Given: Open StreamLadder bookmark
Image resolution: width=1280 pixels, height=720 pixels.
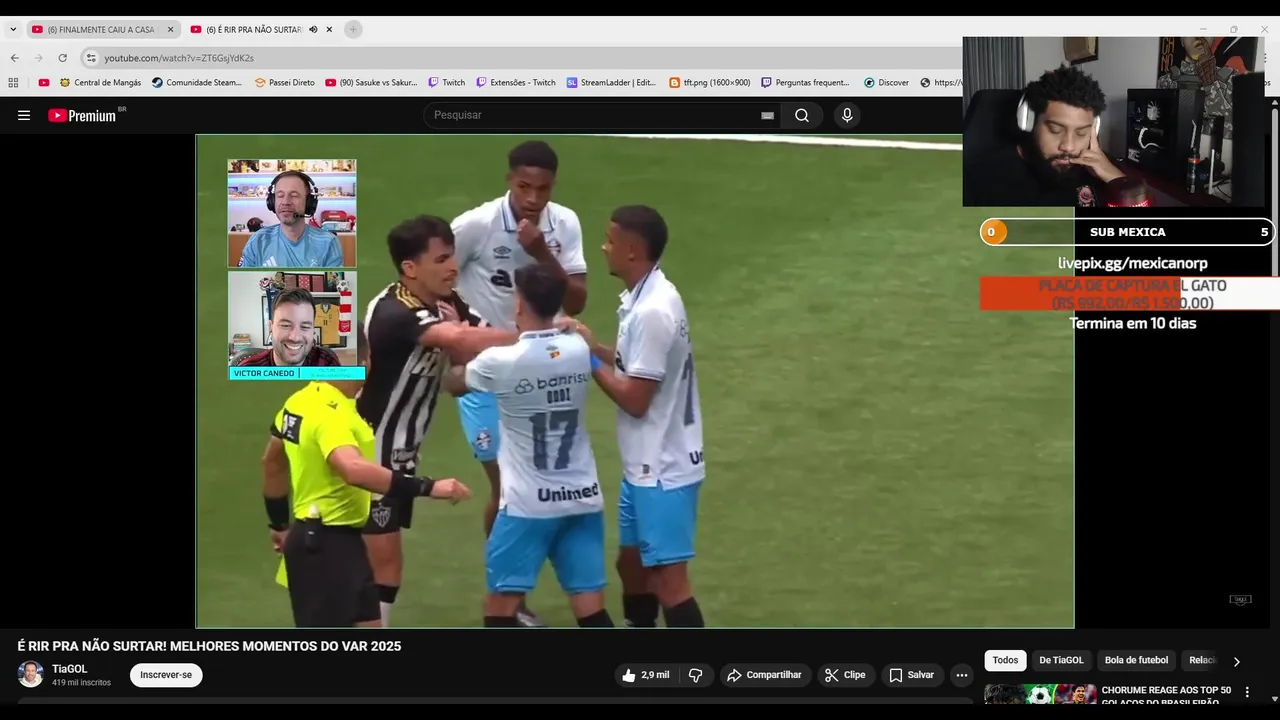Looking at the screenshot, I should pos(611,83).
